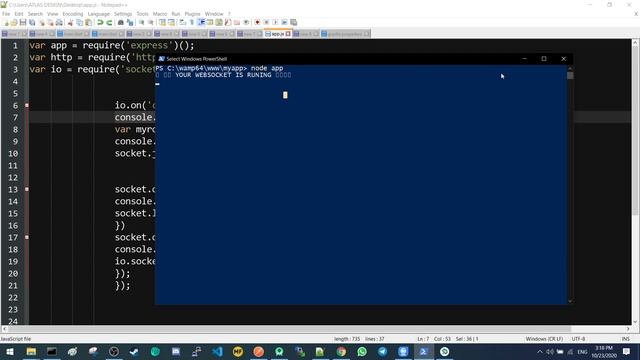This screenshot has height=360, width=640.
Task: Click the Save All toolbar icon
Action: 32,22
